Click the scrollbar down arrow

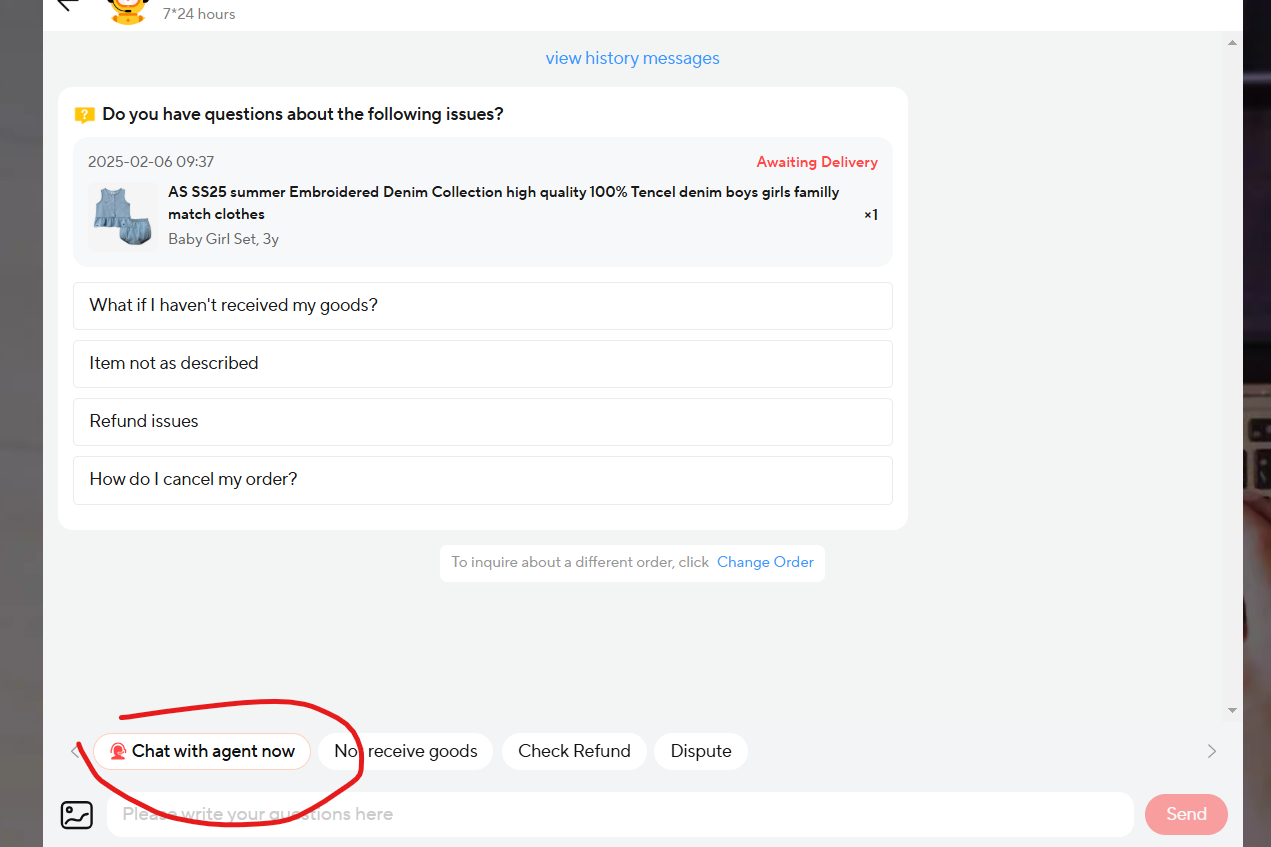click(1232, 710)
